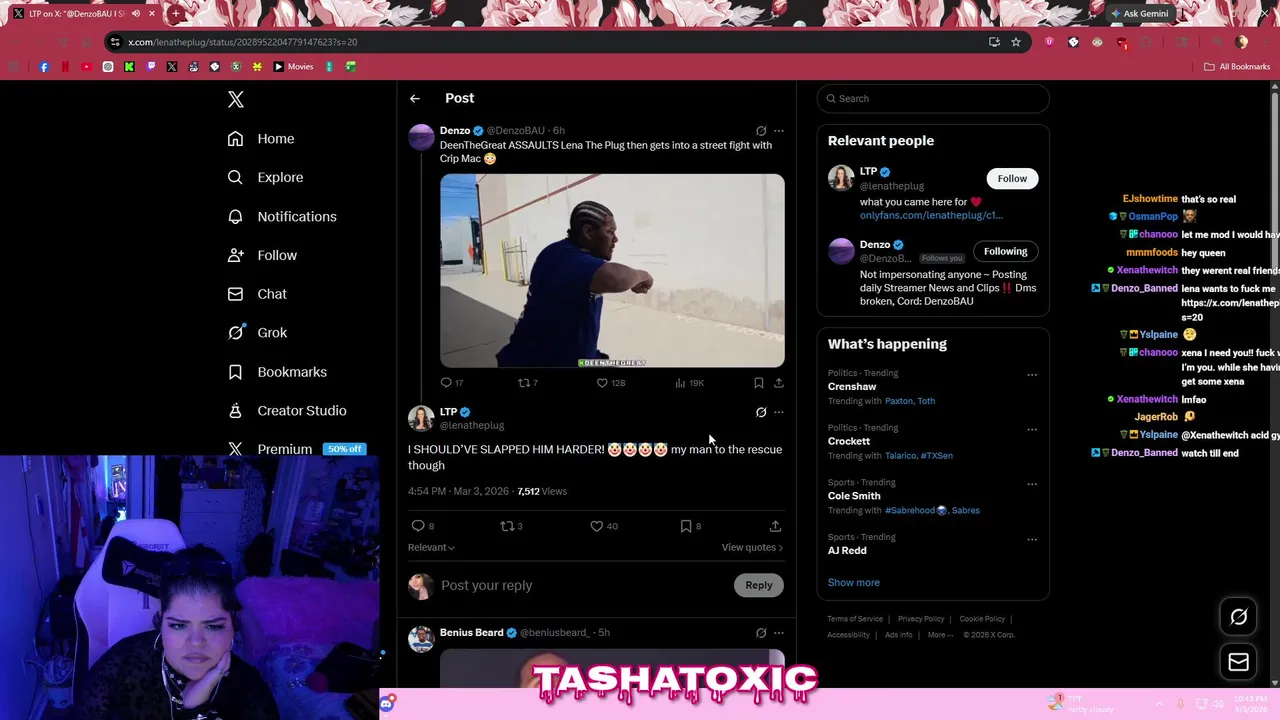Share LTP's post

click(775, 526)
